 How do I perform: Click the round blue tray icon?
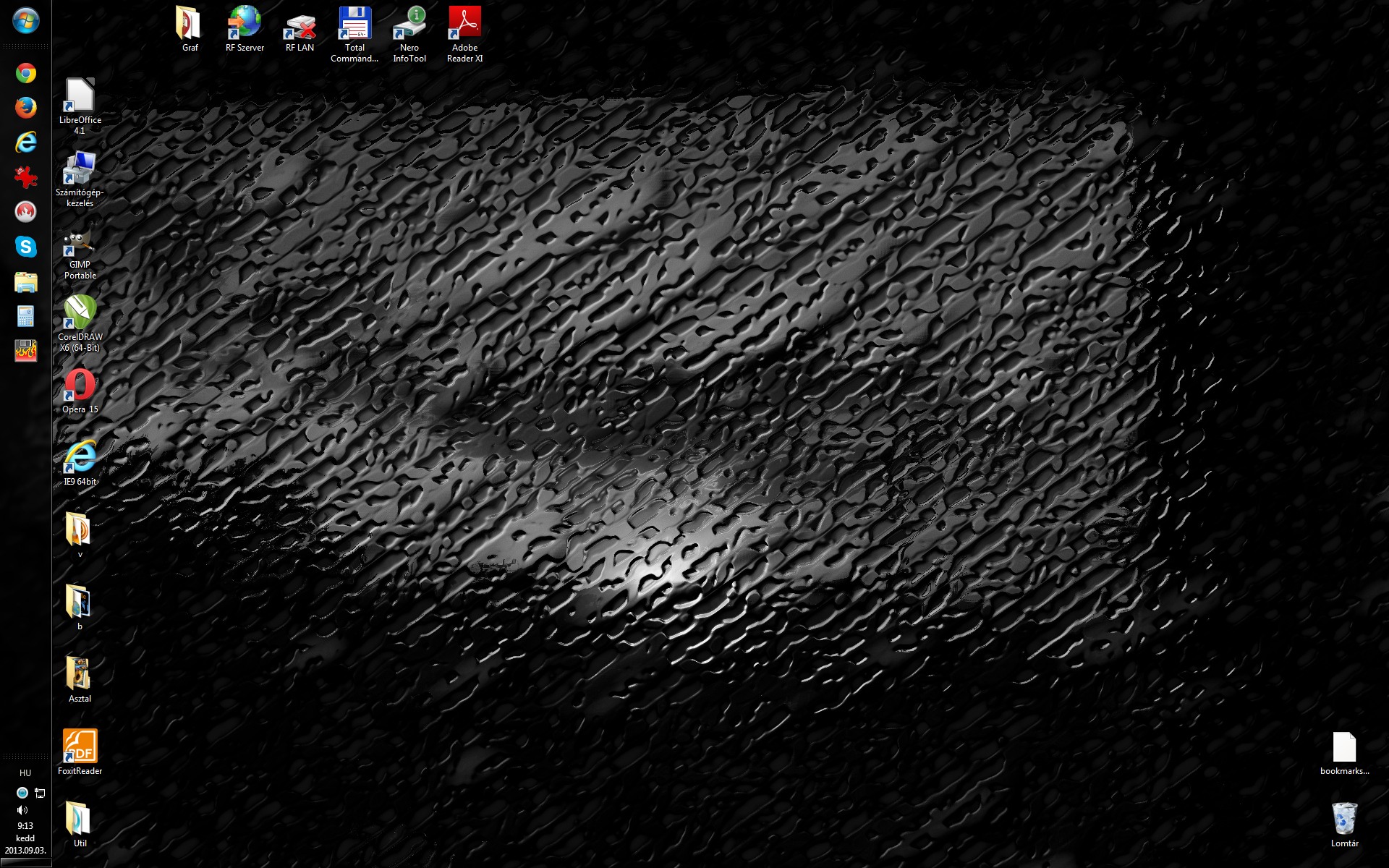[22, 793]
